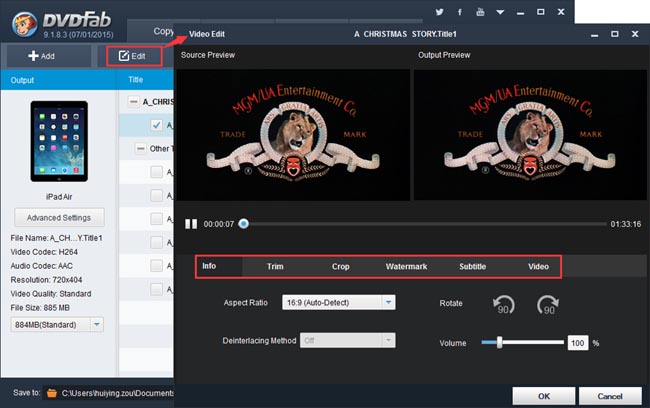Maximize the Video Edit dialog
650x408 pixels.
coord(615,34)
